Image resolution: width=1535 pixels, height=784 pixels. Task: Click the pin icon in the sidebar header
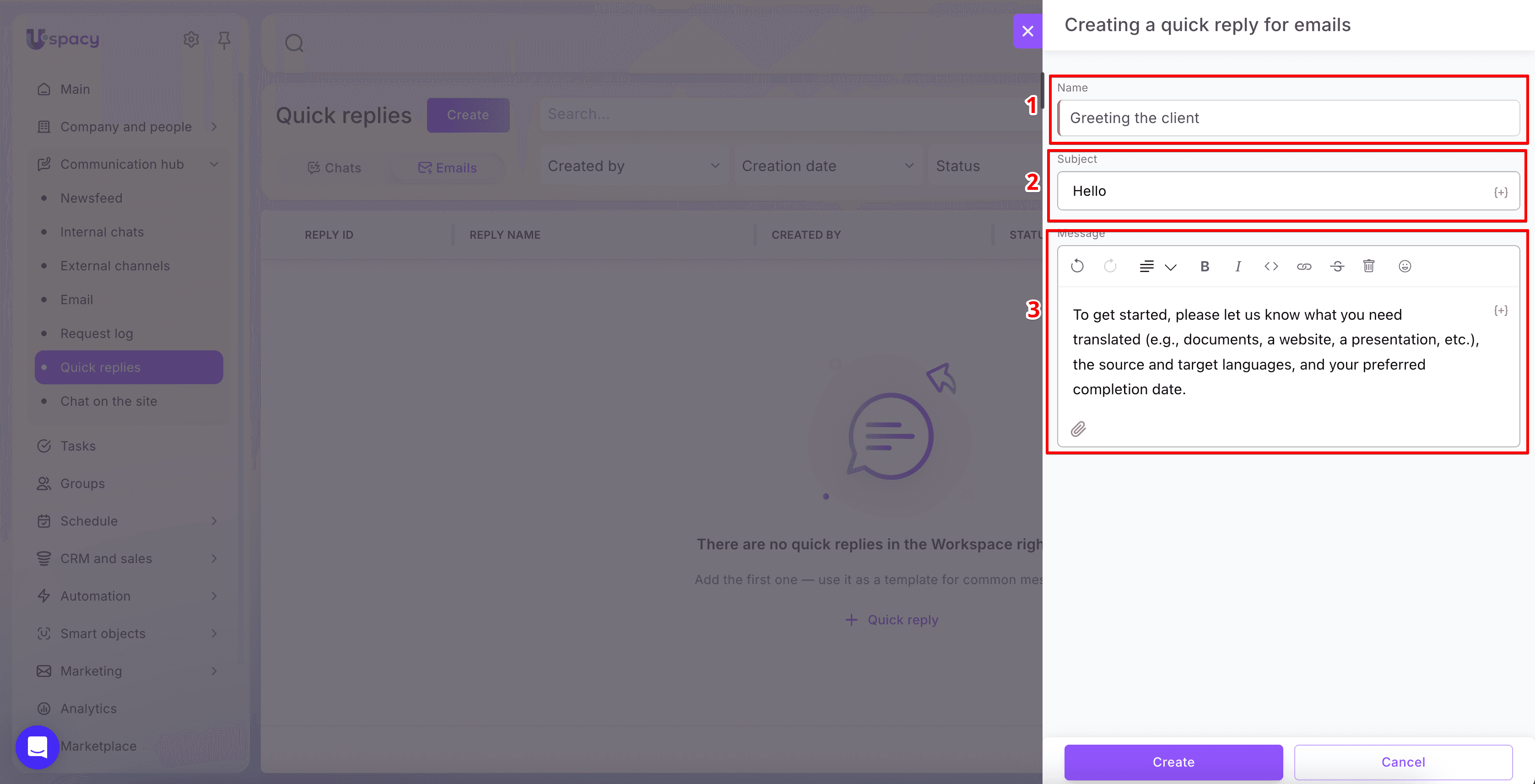[224, 40]
